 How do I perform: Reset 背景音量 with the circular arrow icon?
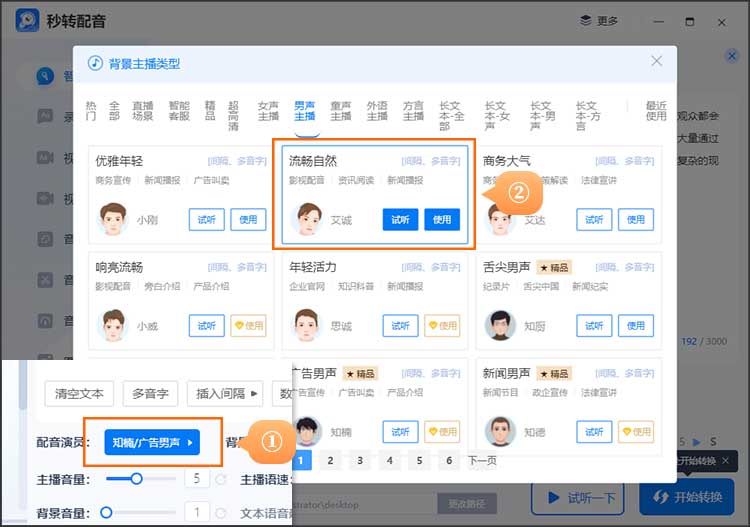[221, 513]
